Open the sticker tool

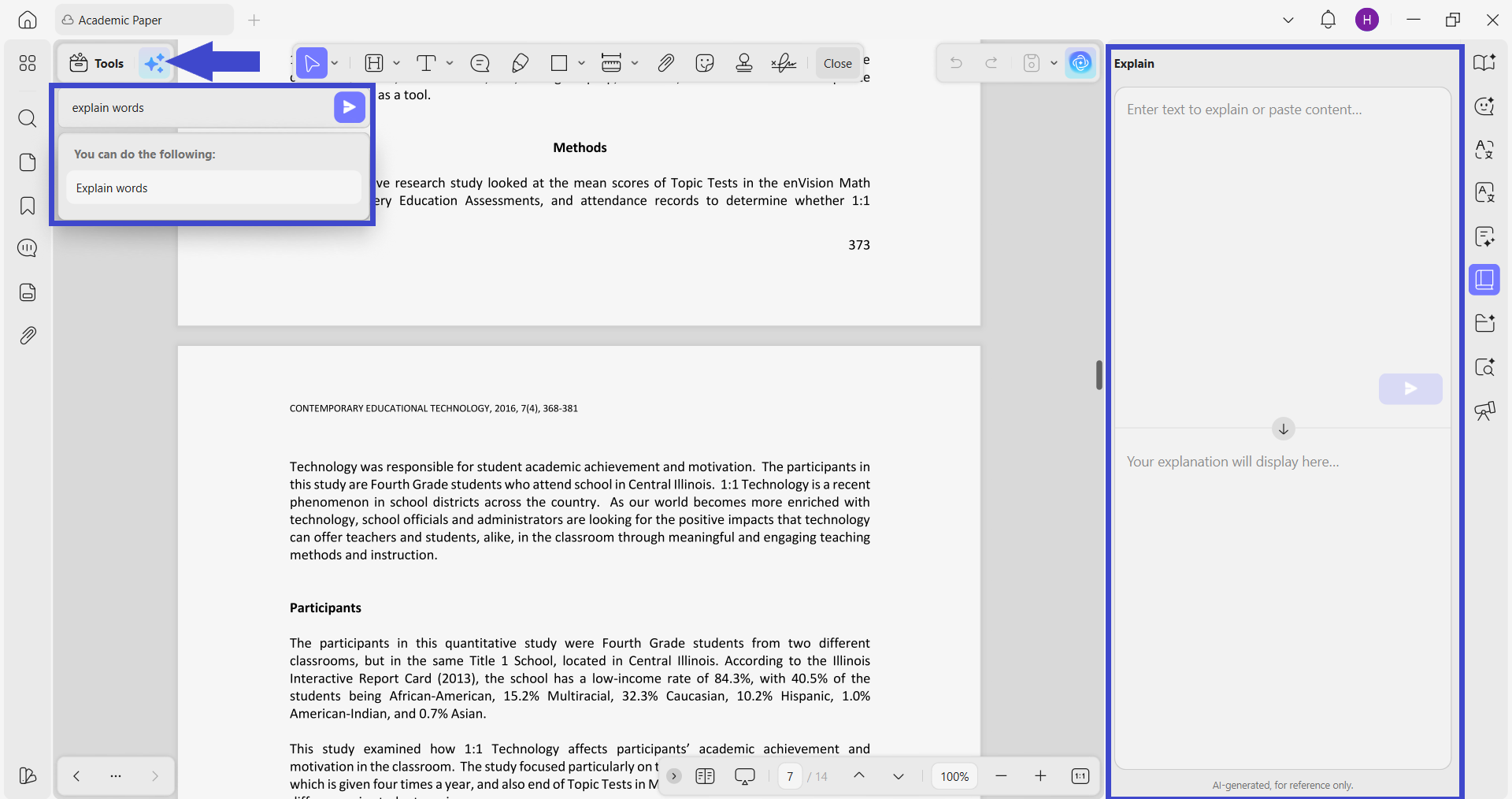tap(705, 63)
